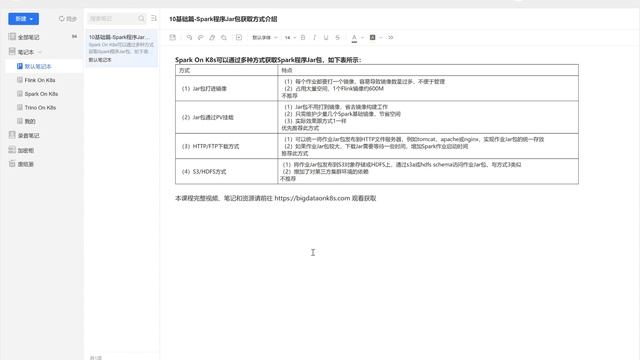The width and height of the screenshot is (640, 360).
Task: Collapse the Notebooks section arrow
Action: coord(40,52)
